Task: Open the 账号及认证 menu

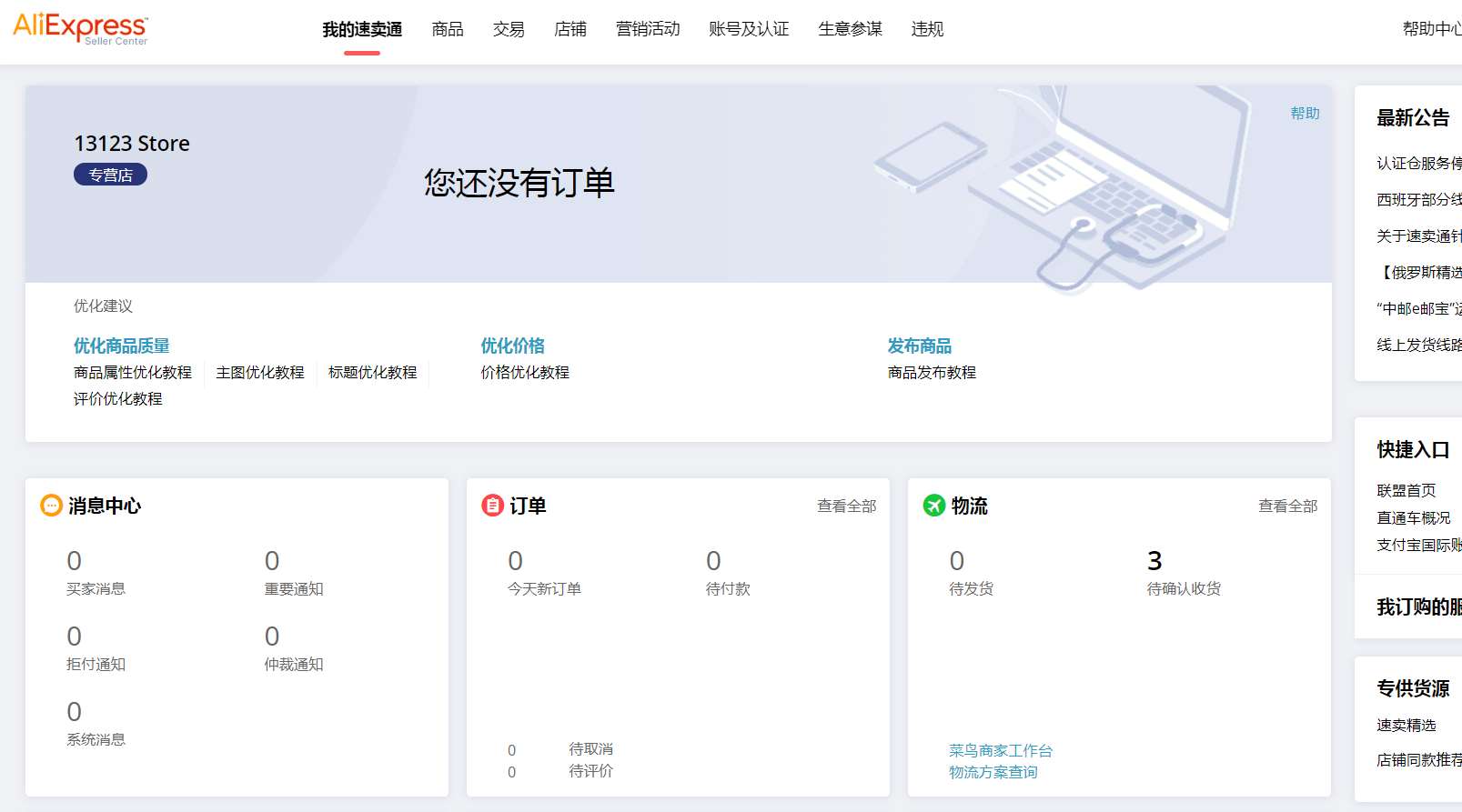Action: pyautogui.click(x=749, y=29)
